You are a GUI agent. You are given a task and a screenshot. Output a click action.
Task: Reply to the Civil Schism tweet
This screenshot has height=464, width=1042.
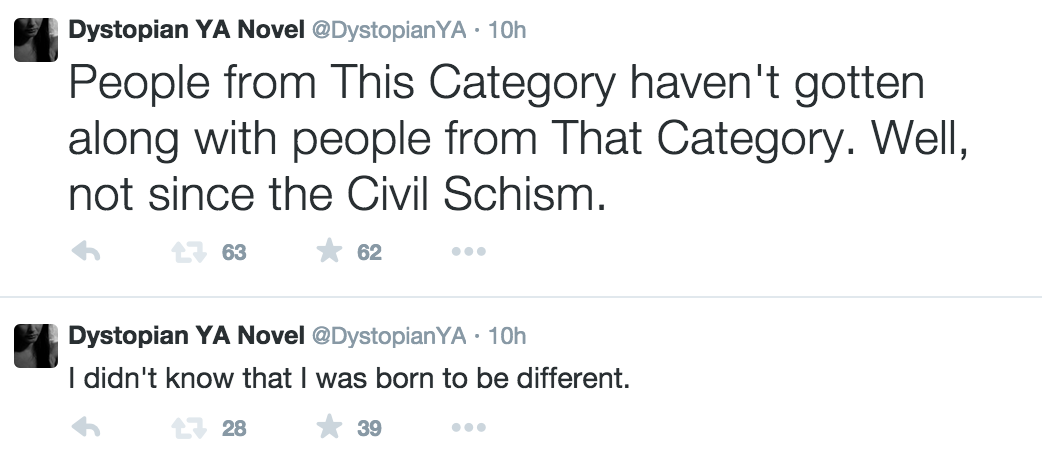tap(87, 253)
